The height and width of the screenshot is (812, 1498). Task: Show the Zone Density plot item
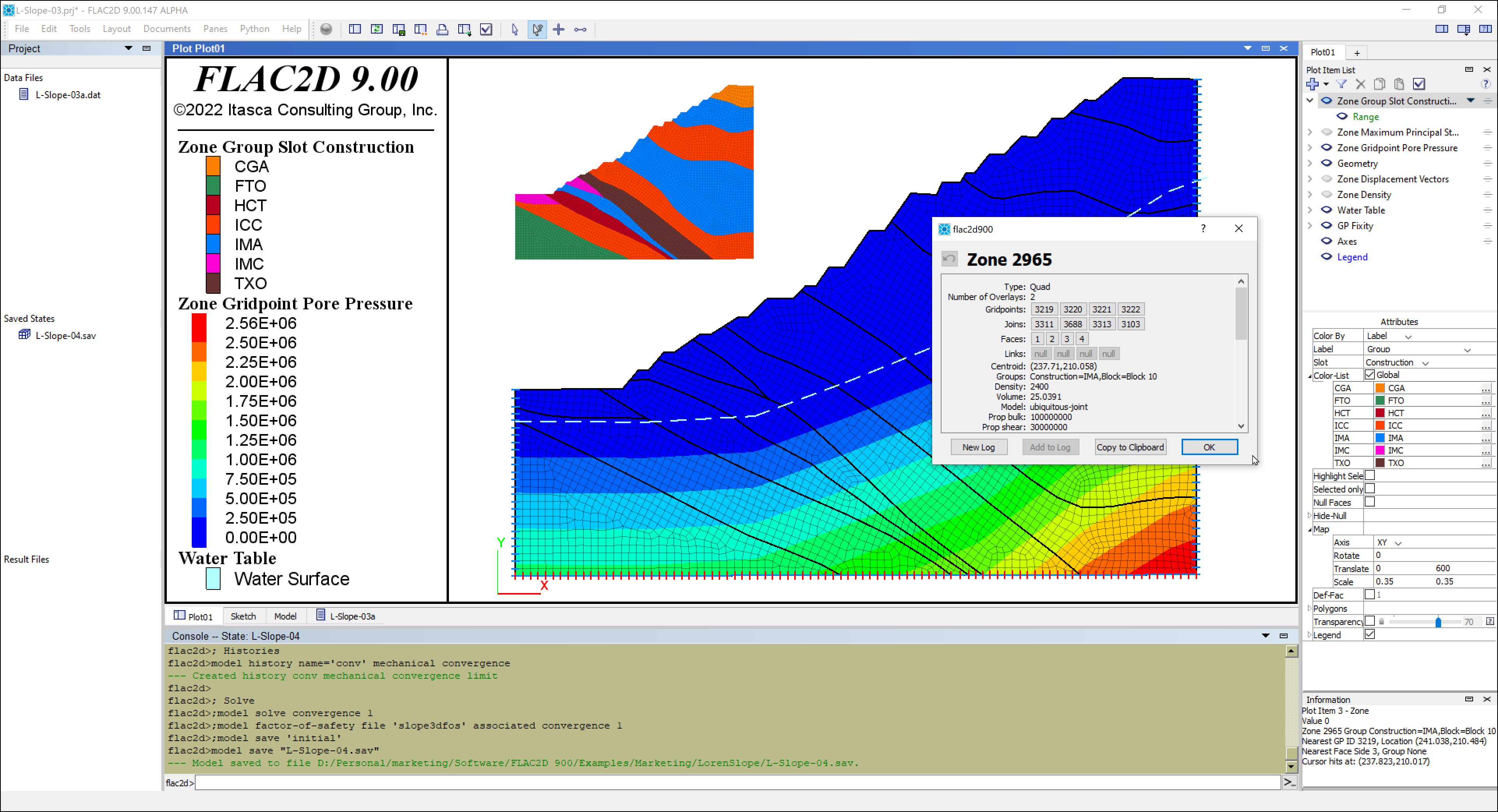pos(1327,194)
